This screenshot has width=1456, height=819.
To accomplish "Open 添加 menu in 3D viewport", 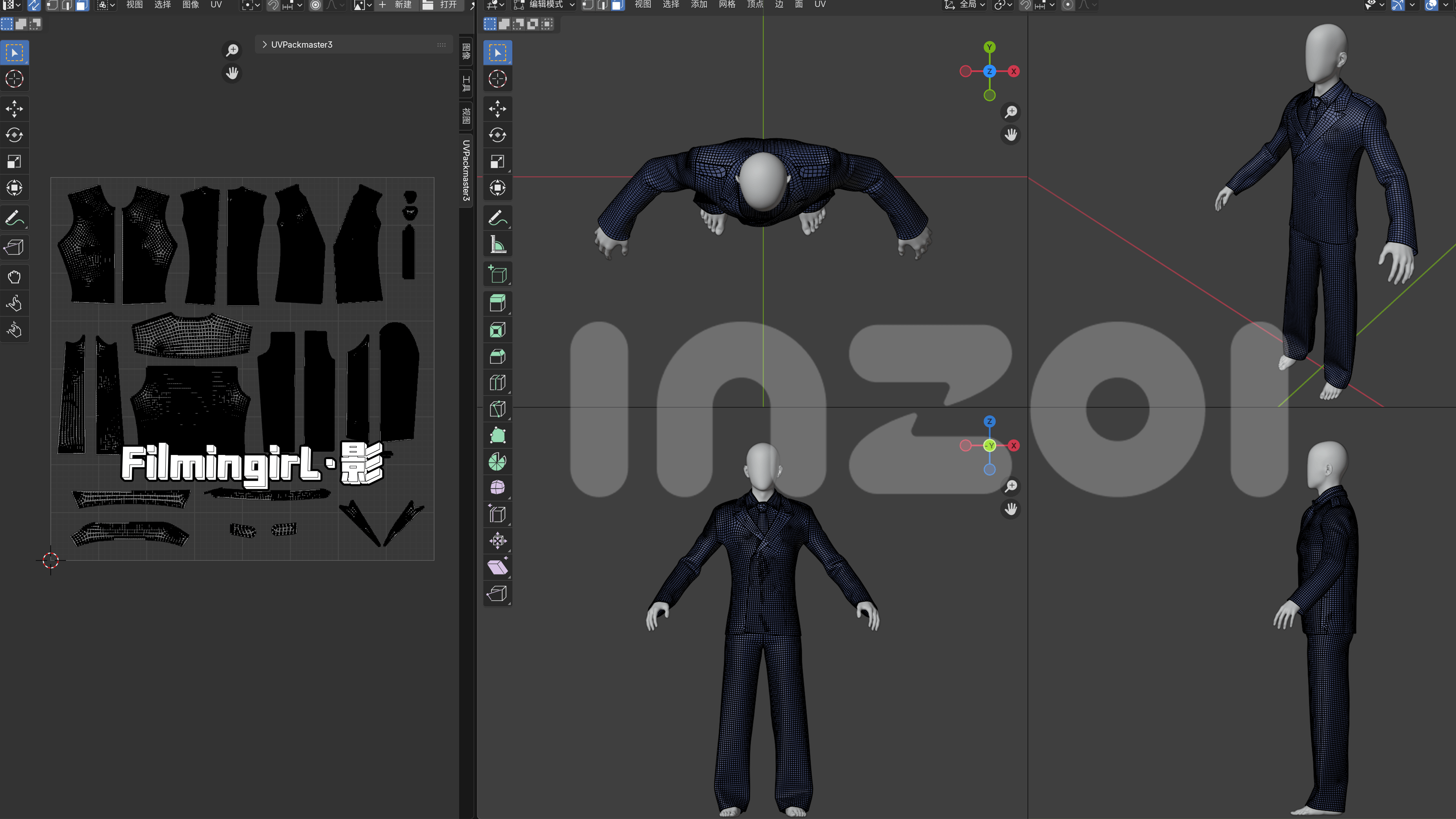I will [699, 5].
